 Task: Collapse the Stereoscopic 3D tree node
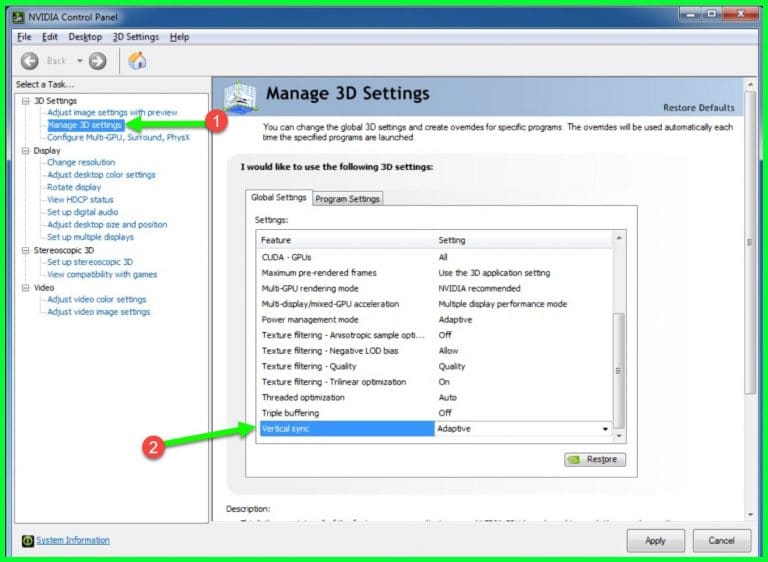pyautogui.click(x=25, y=250)
